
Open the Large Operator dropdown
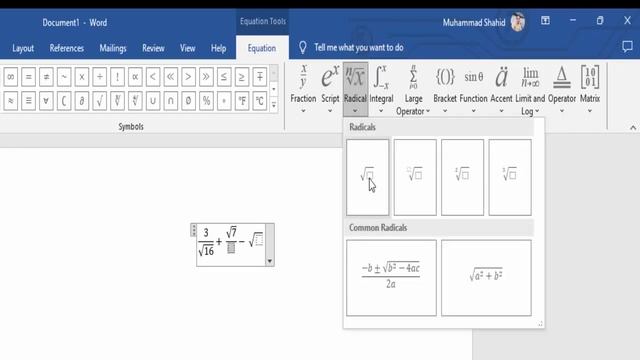pyautogui.click(x=413, y=89)
